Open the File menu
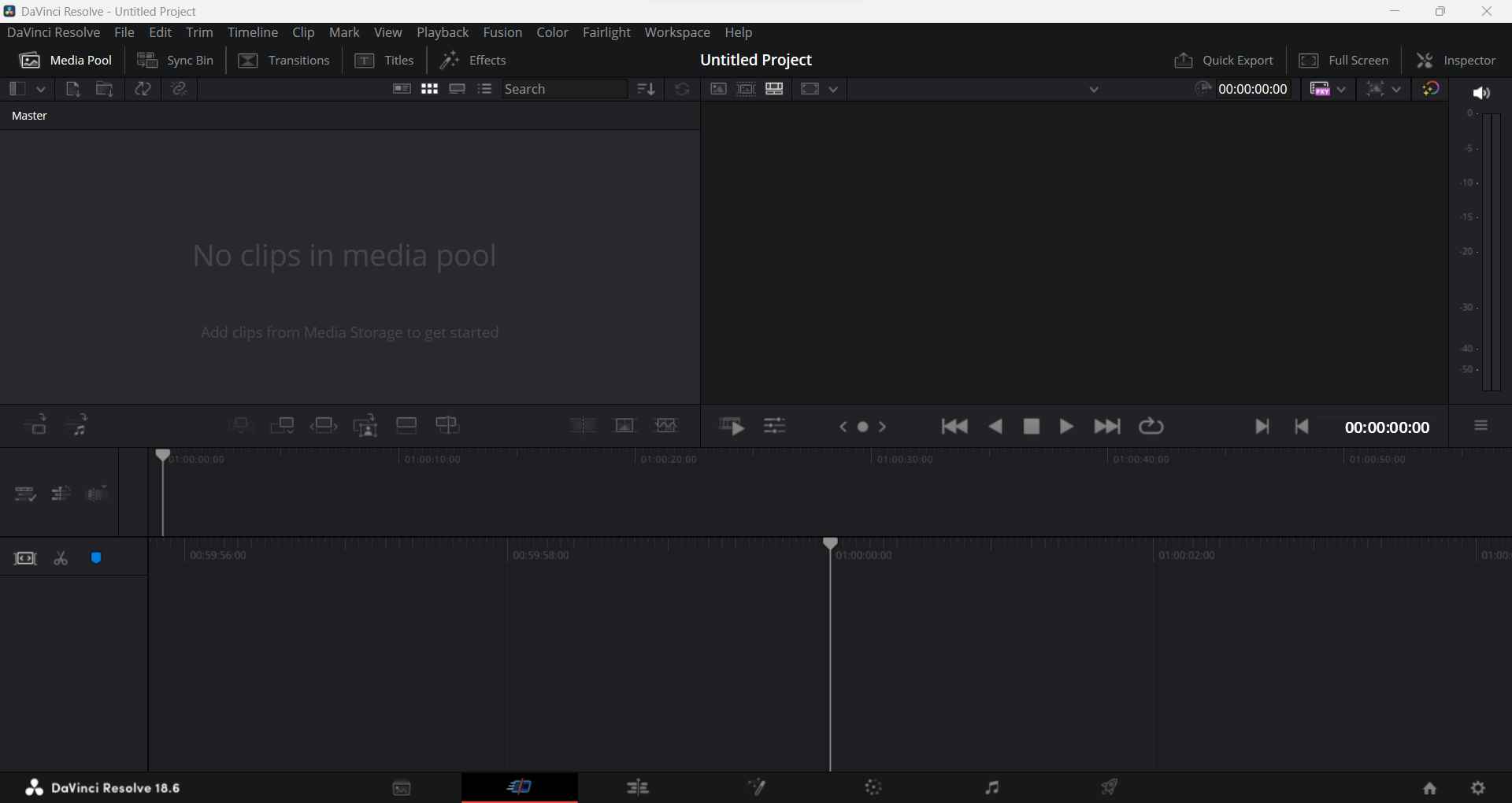The height and width of the screenshot is (803, 1512). click(x=124, y=32)
